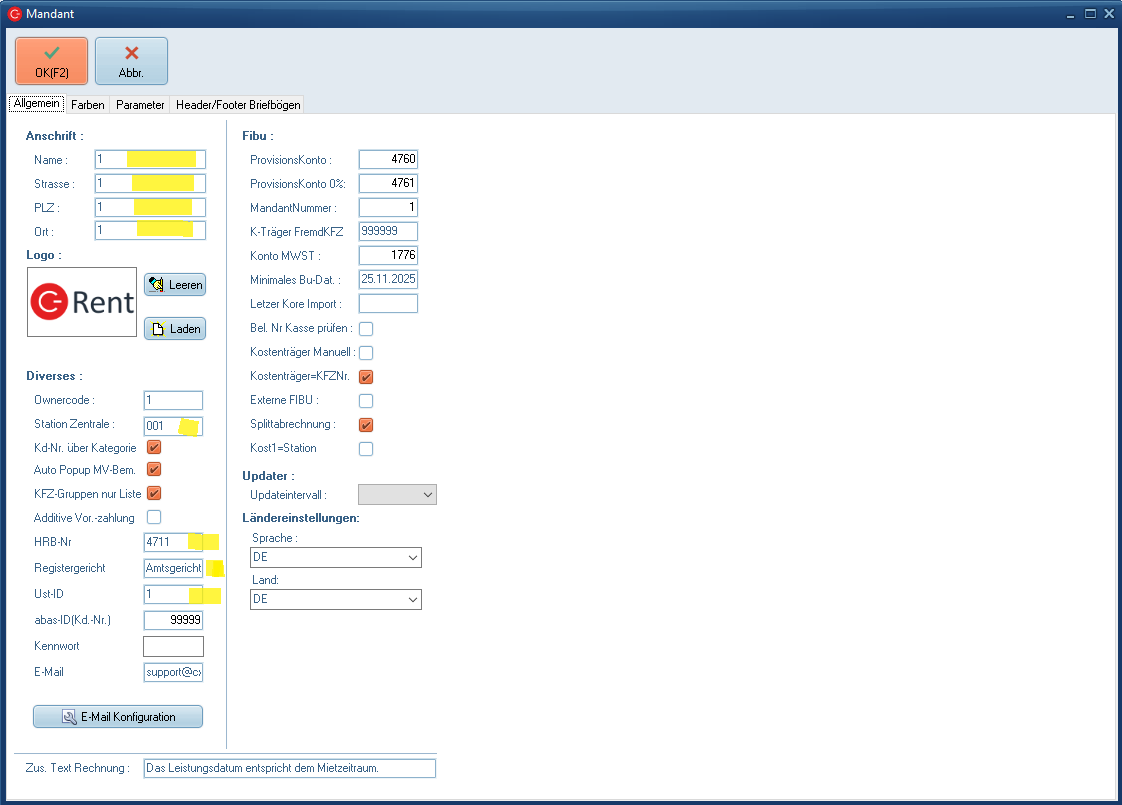Screen dimensions: 1122x805
Task: Click the ProvisionsKonto input field
Action: point(388,159)
